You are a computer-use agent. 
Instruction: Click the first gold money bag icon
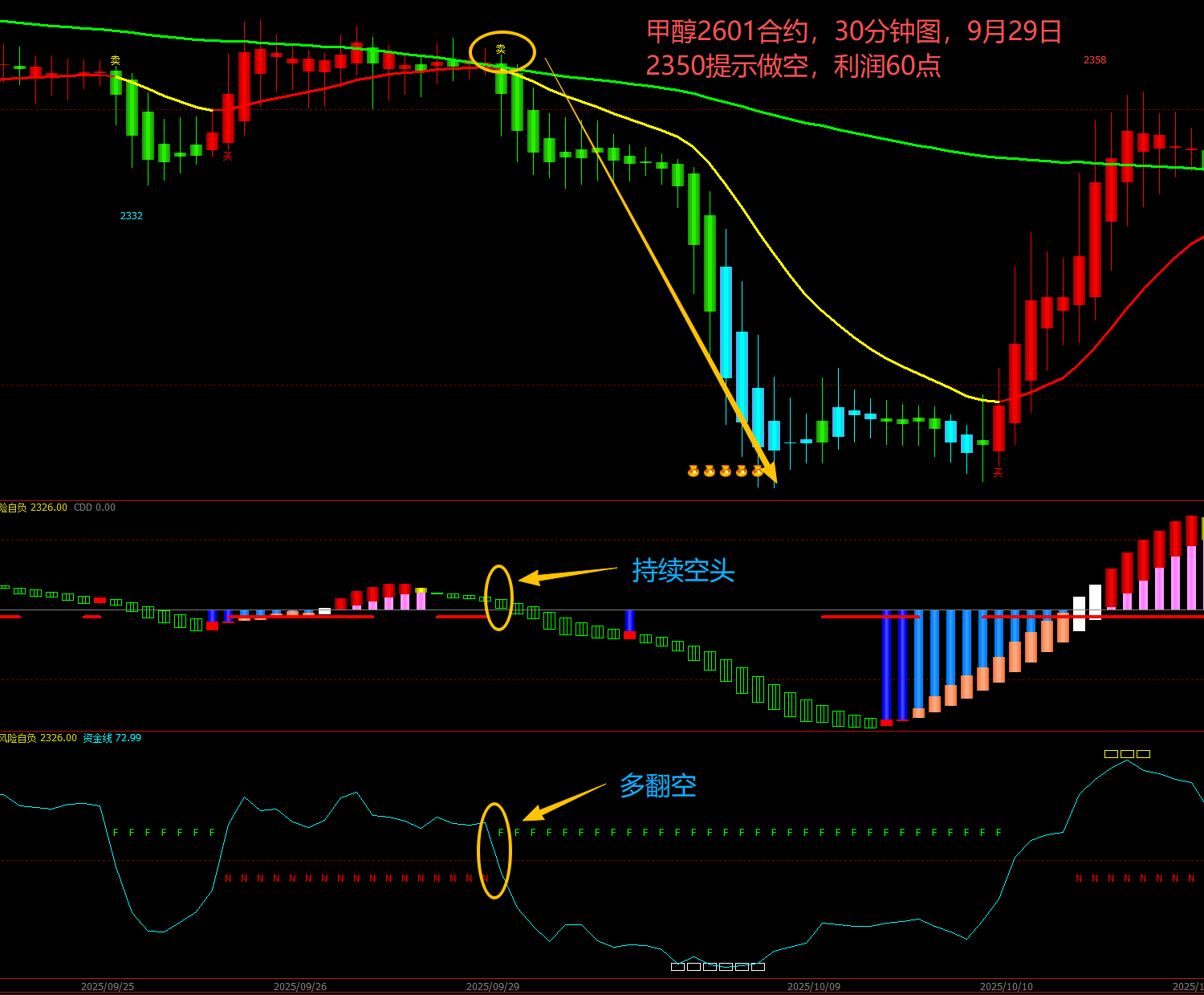tap(694, 471)
